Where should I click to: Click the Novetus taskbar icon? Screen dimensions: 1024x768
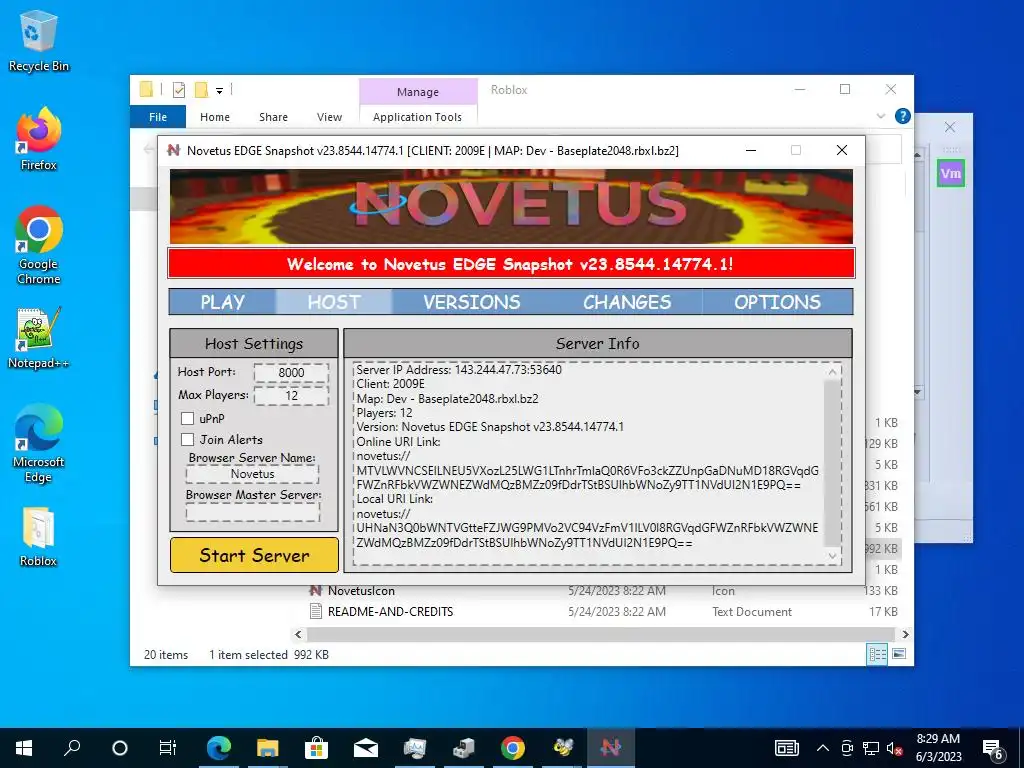[611, 748]
